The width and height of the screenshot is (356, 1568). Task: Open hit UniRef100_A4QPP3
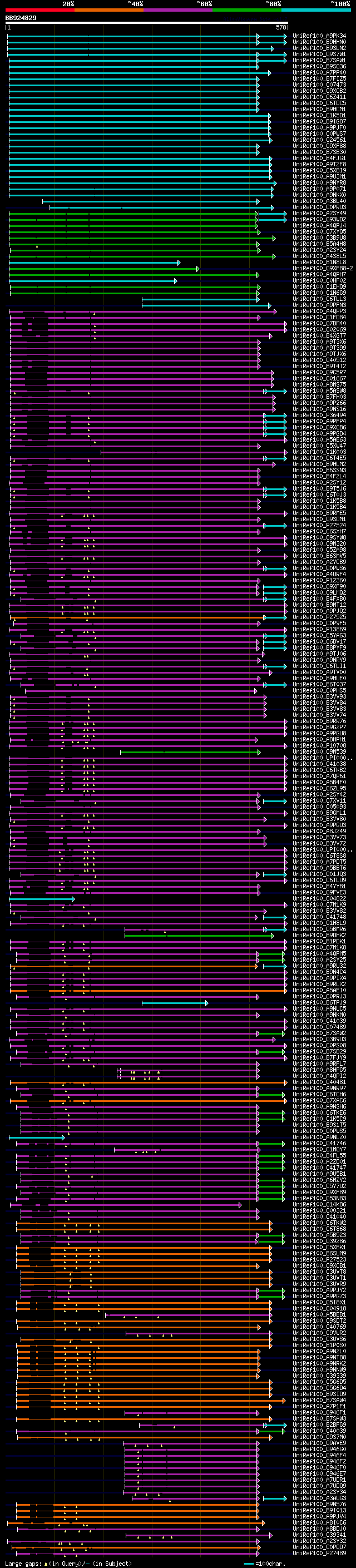tap(319, 311)
